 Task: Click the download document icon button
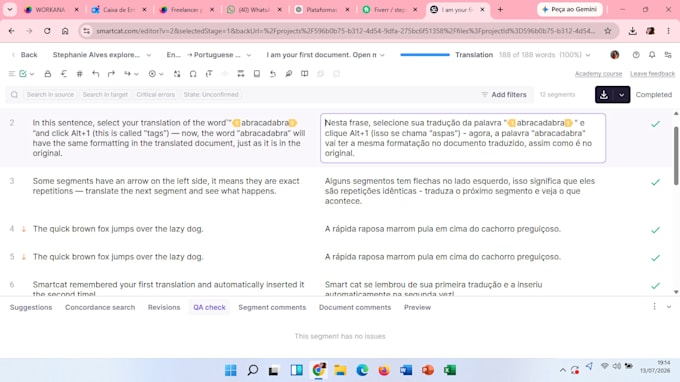(604, 95)
